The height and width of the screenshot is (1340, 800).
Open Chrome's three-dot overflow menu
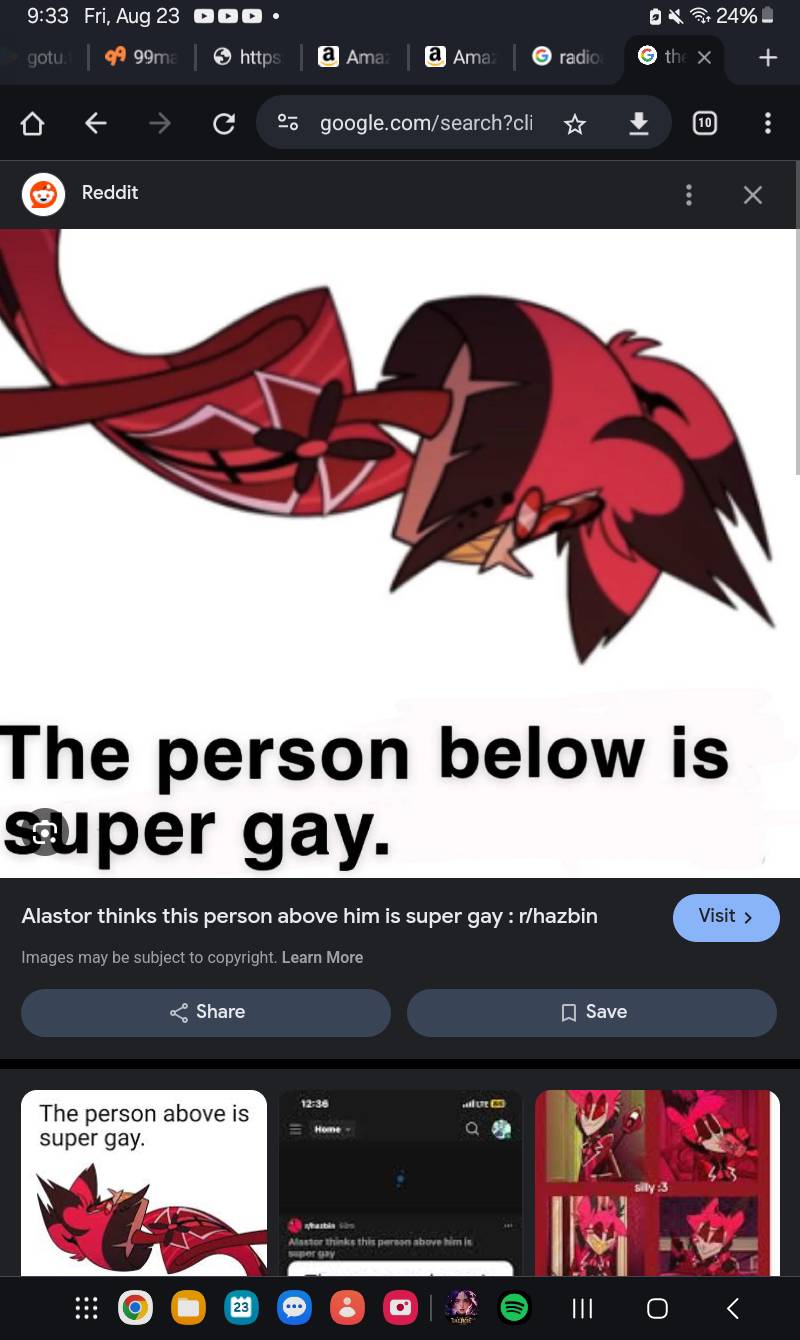coord(767,123)
